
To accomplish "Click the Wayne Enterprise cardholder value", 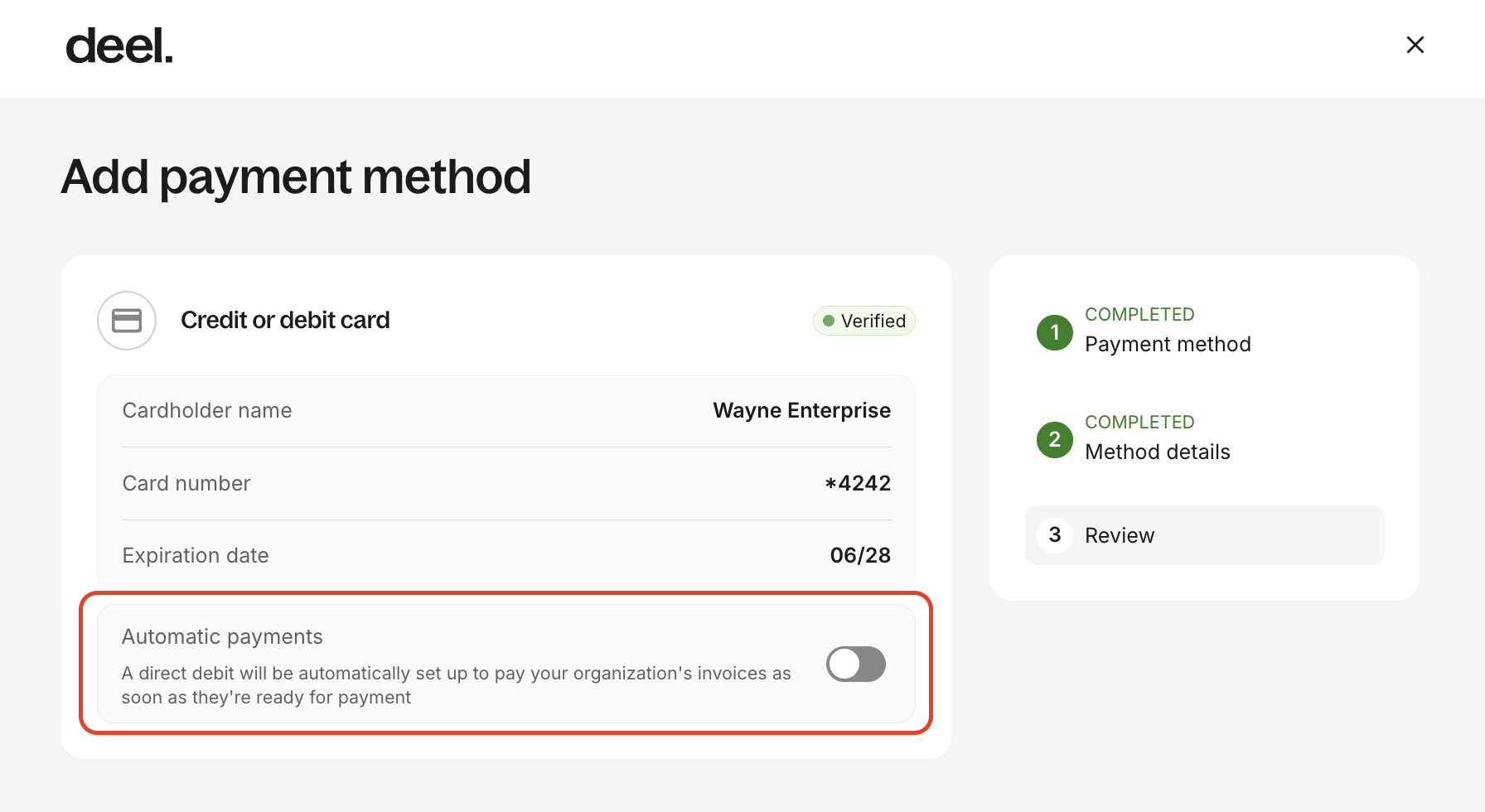I will [x=801, y=410].
